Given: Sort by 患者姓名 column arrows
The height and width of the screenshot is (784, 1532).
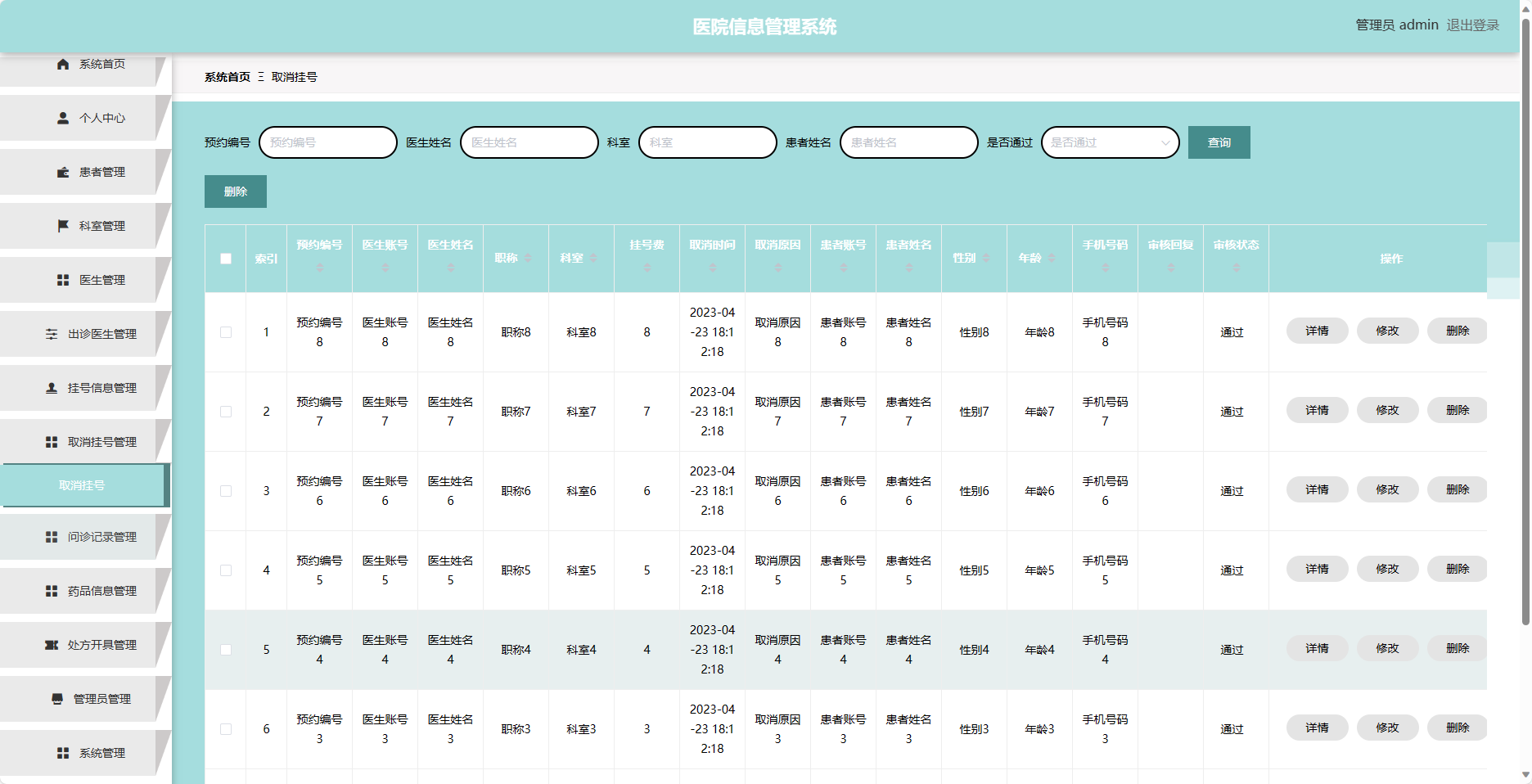Looking at the screenshot, I should tap(909, 268).
